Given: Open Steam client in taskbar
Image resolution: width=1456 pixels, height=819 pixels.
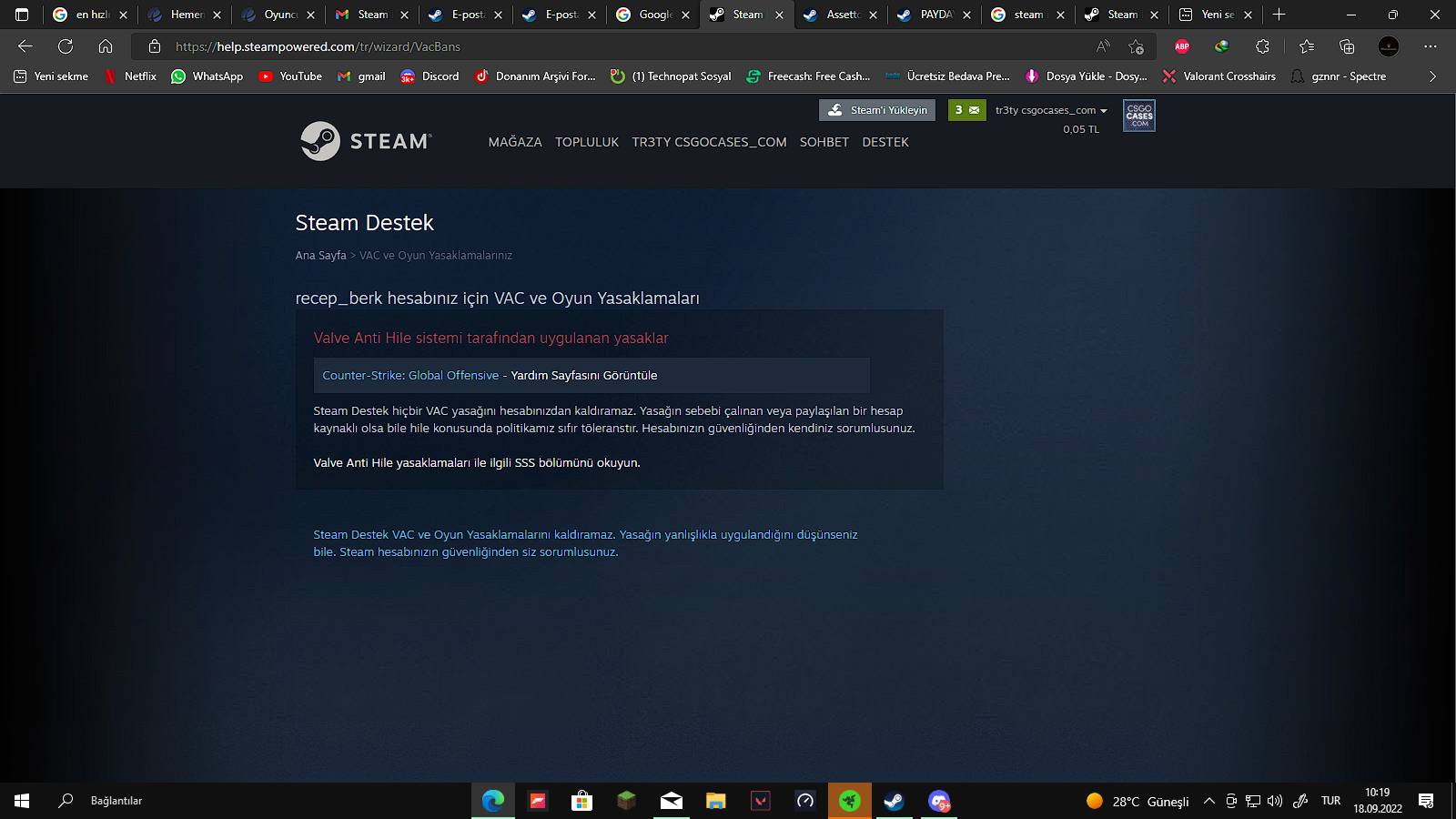Looking at the screenshot, I should 895,801.
